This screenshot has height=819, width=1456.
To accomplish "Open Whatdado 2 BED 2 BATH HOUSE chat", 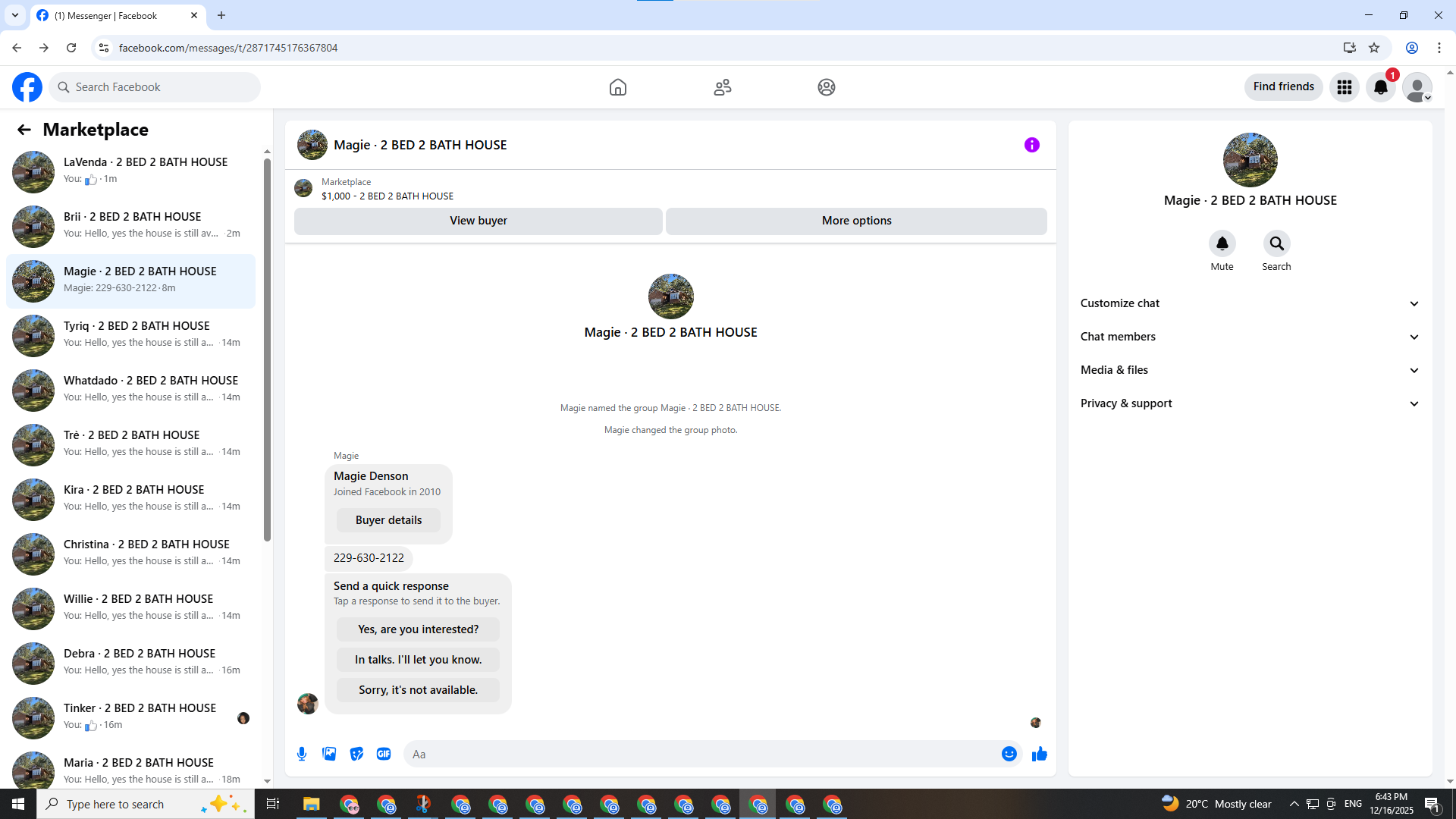I will coord(130,390).
